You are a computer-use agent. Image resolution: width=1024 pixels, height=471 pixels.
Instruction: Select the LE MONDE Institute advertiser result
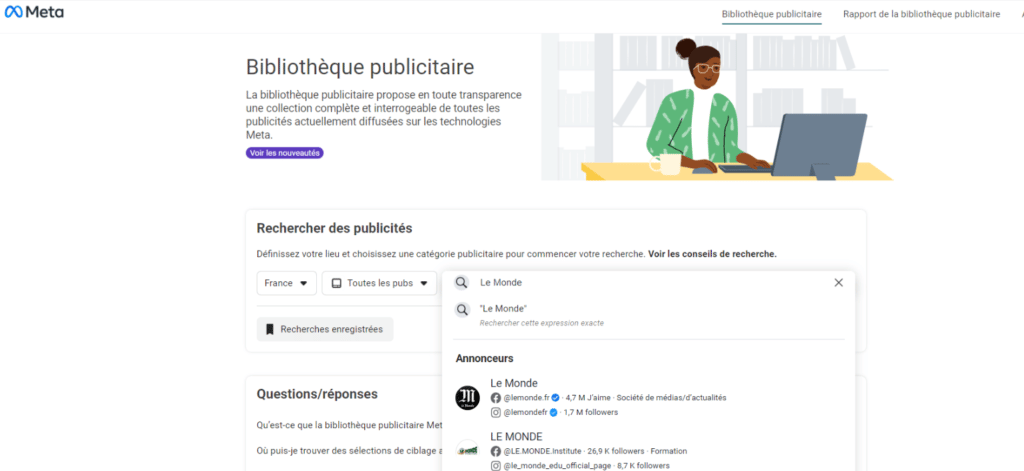(x=648, y=451)
